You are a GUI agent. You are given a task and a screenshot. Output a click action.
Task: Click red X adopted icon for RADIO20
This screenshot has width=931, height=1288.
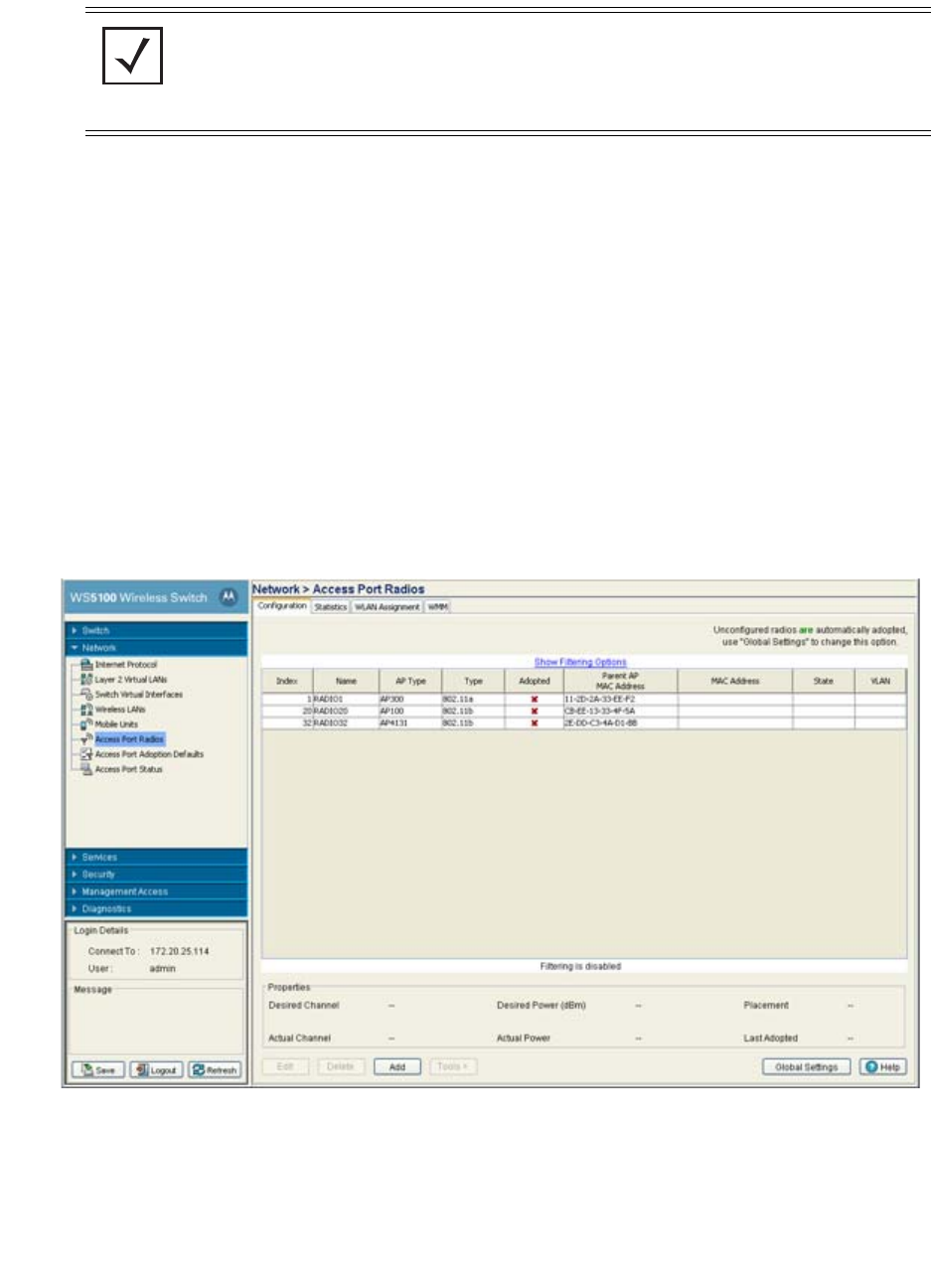535,712
